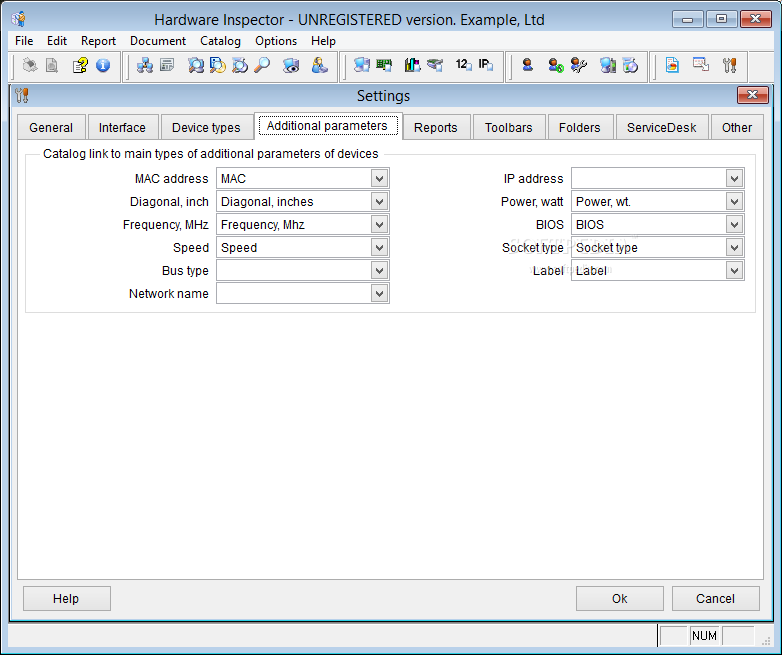Image resolution: width=782 pixels, height=655 pixels.
Task: Click the person with wrench icon
Action: [579, 65]
